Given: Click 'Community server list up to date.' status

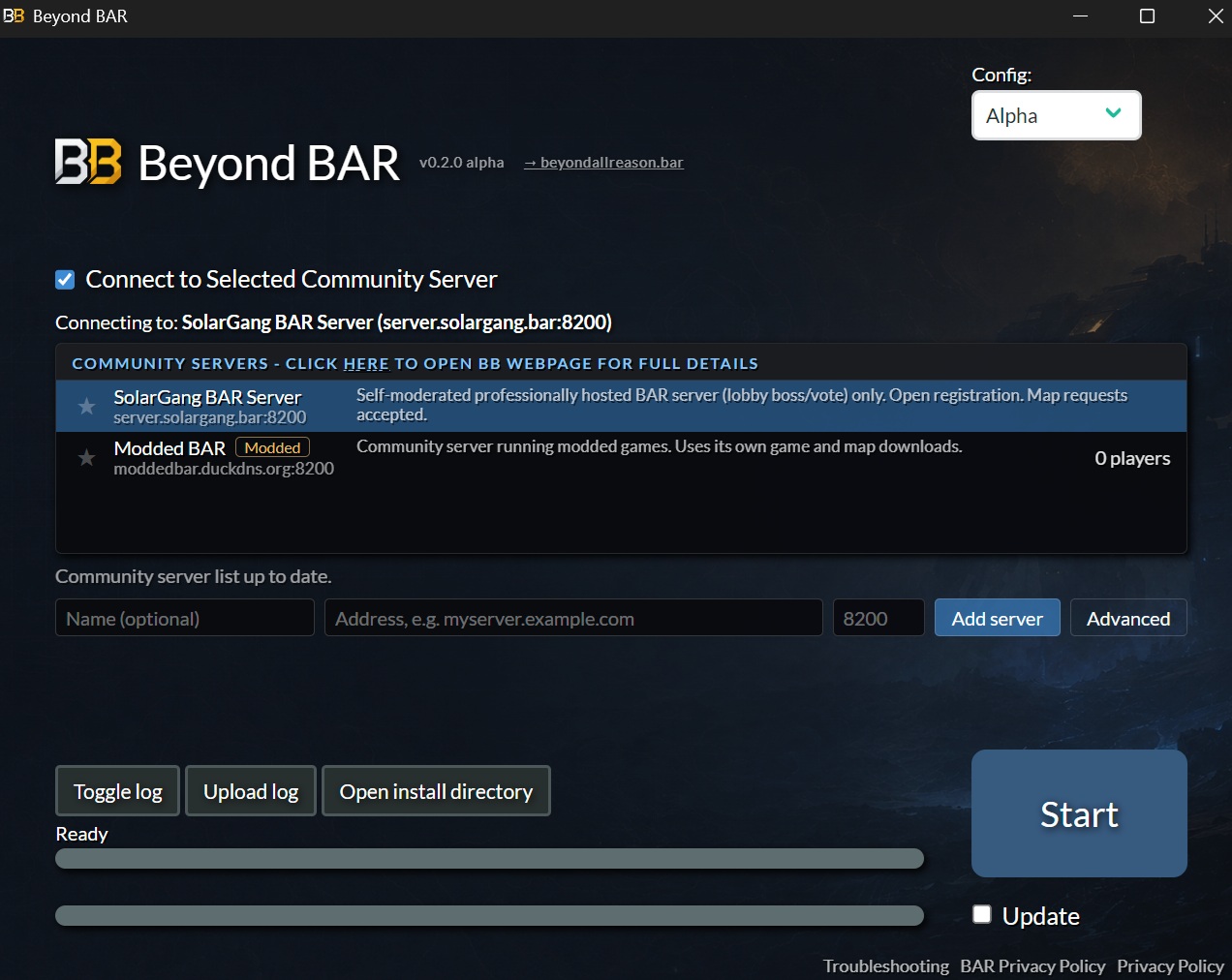Looking at the screenshot, I should coord(194,576).
